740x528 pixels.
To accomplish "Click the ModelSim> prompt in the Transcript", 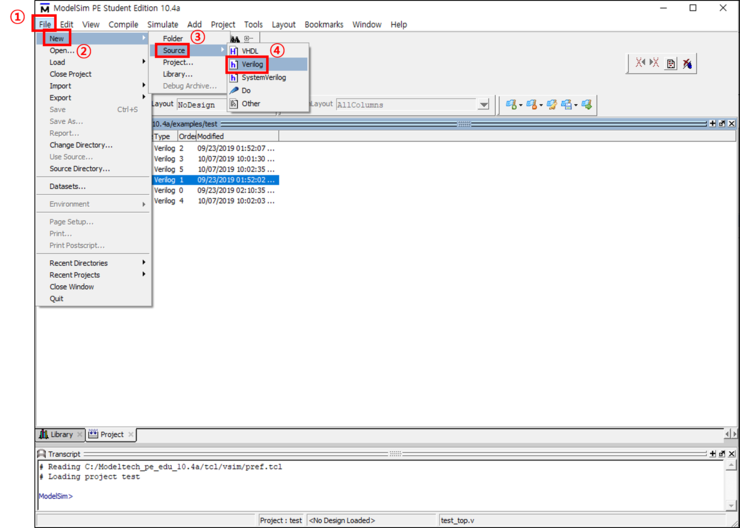I will coord(56,496).
